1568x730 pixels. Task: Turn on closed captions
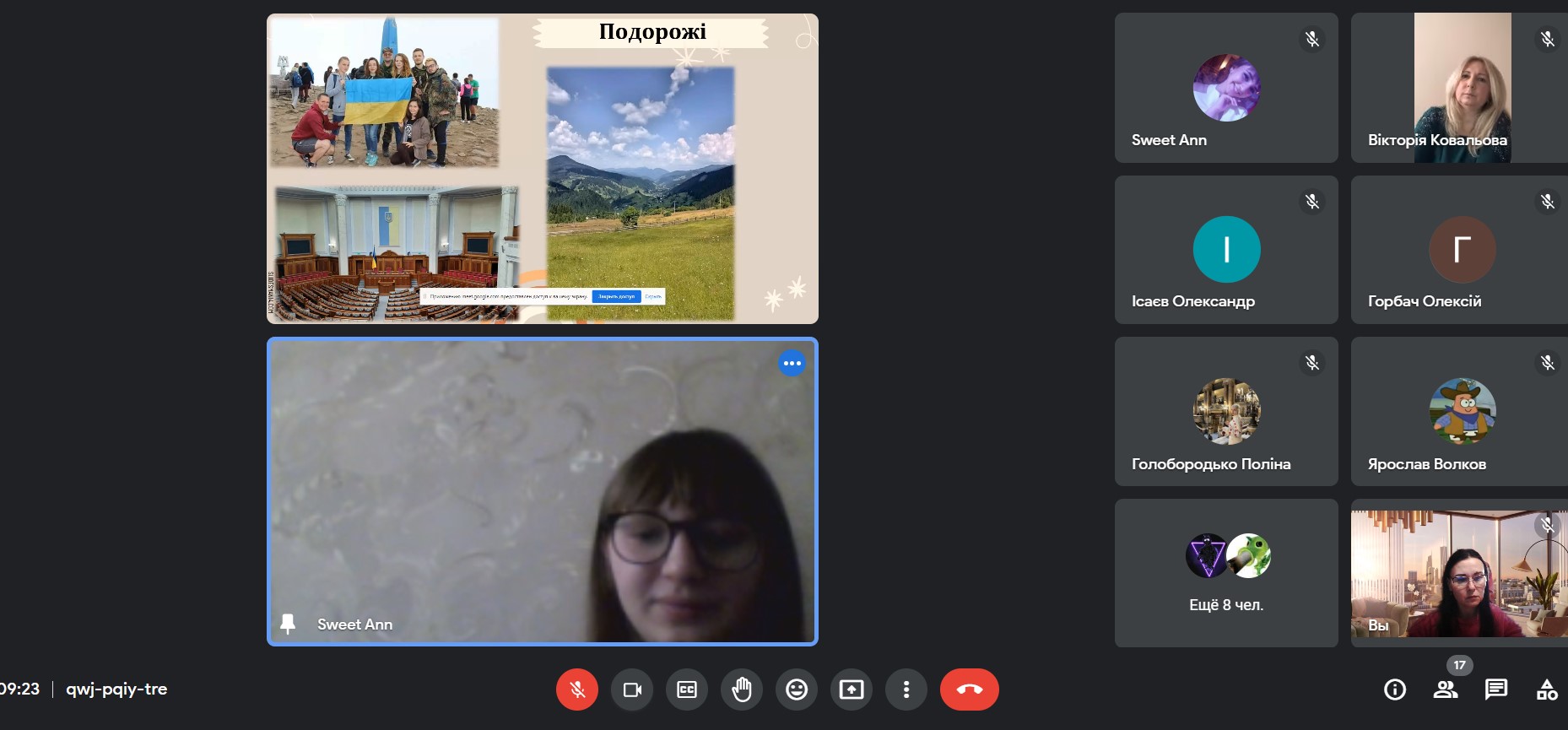687,689
